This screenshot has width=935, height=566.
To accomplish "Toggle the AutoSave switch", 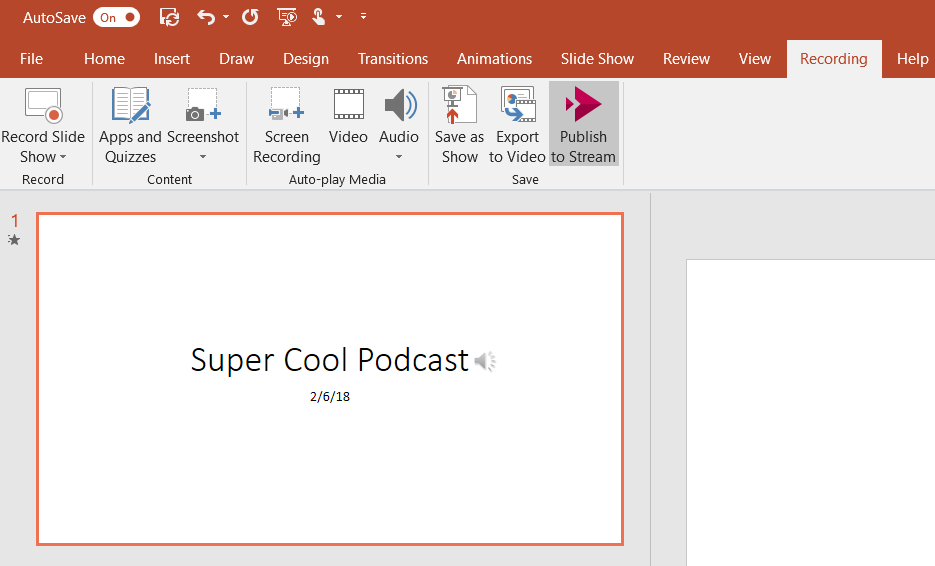I will point(116,17).
